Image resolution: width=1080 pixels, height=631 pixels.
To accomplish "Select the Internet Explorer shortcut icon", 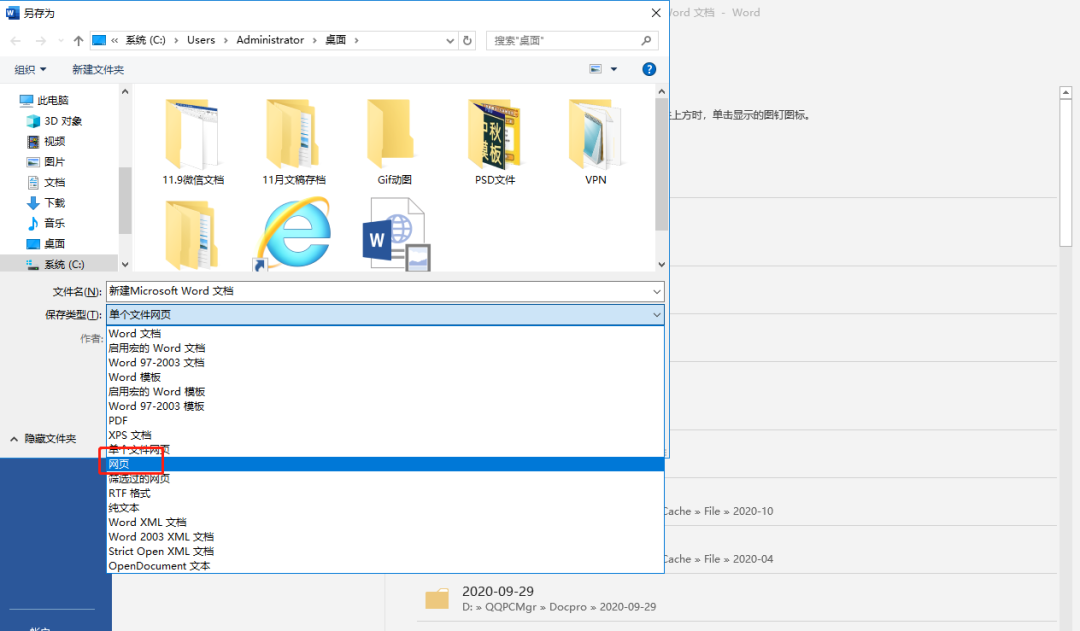I will 292,235.
